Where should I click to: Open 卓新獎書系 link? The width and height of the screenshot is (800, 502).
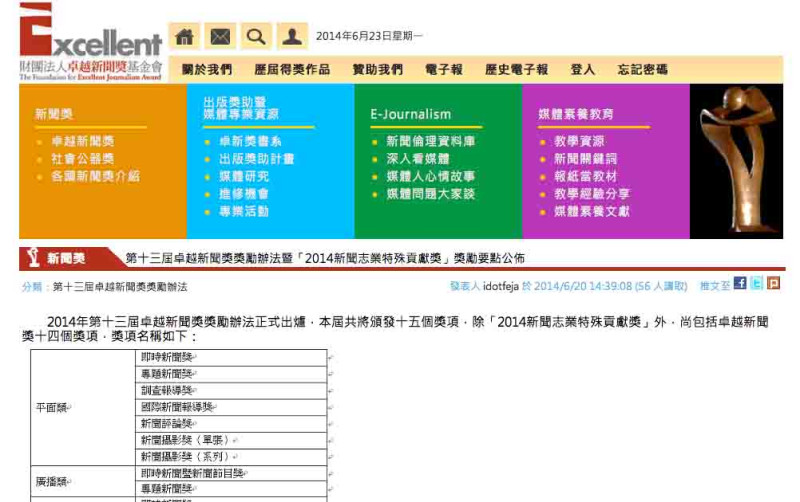point(250,141)
